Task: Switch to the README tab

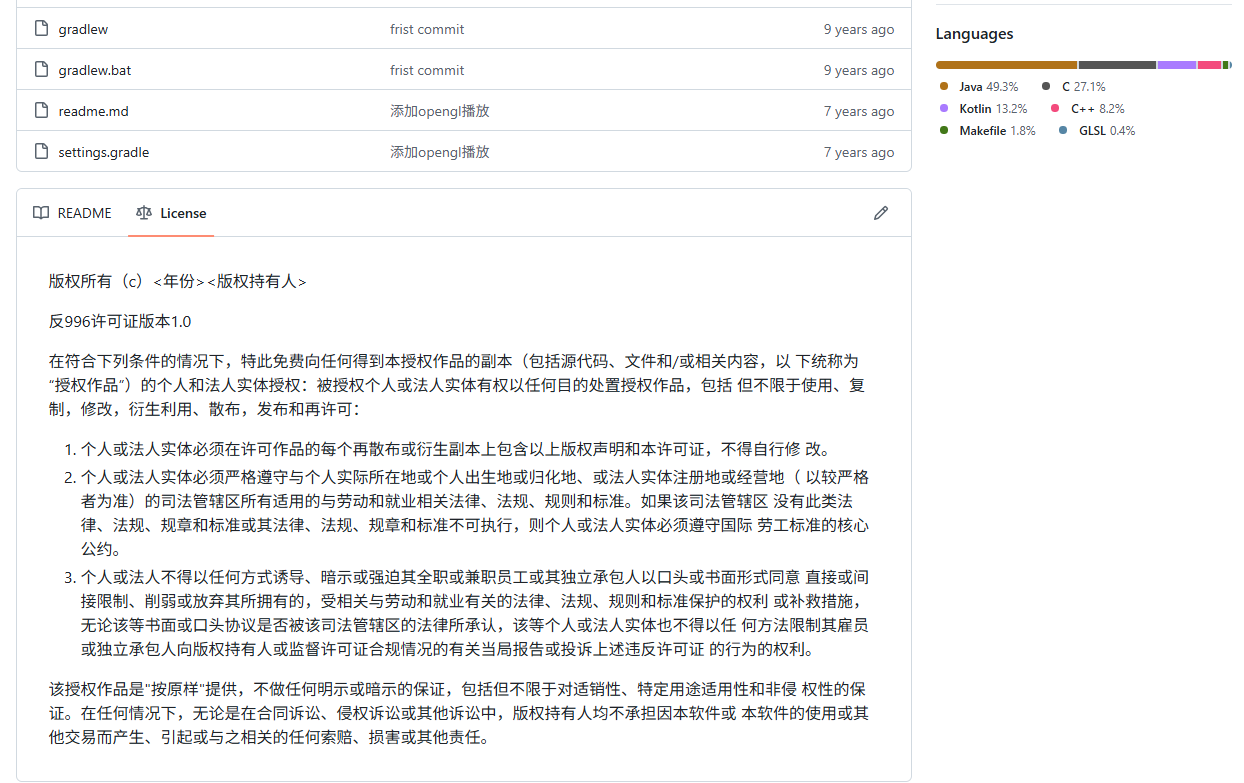Action: tap(72, 213)
